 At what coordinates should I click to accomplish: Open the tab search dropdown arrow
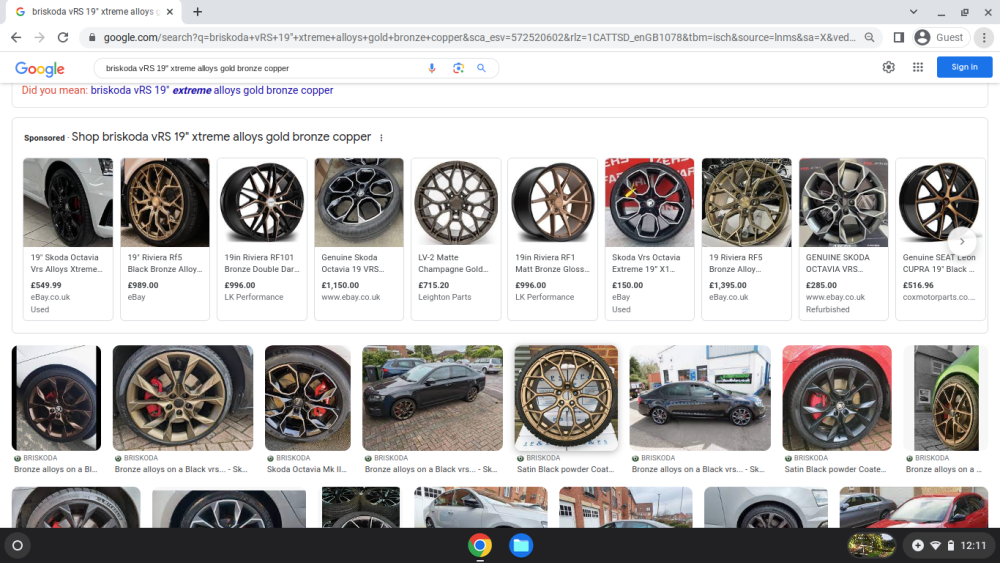click(x=913, y=11)
